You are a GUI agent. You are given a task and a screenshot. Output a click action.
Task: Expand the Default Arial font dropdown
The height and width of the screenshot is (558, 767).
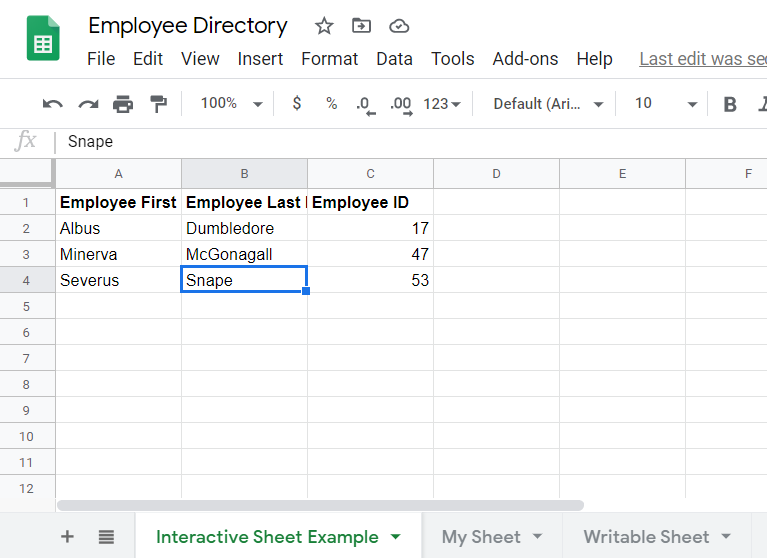click(x=549, y=104)
